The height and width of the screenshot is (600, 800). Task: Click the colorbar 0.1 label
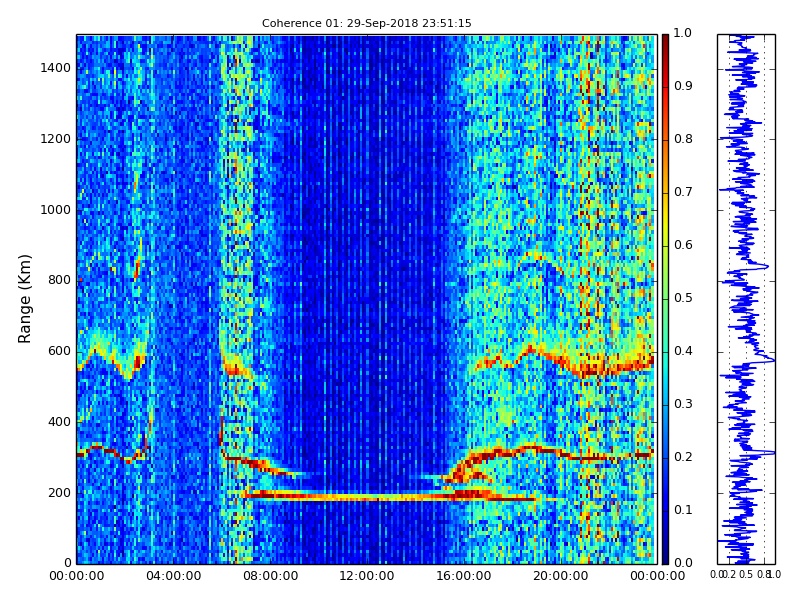pos(683,510)
